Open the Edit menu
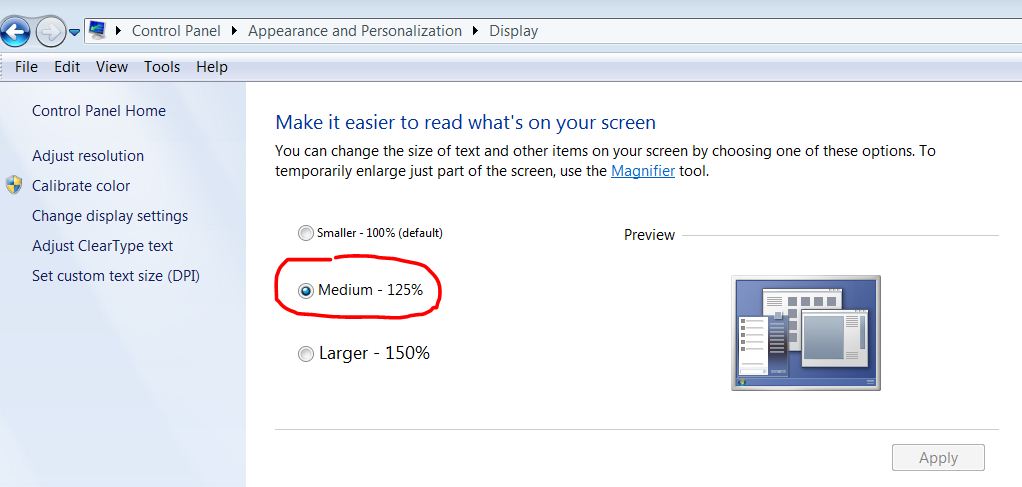The image size is (1022, 487). (66, 66)
